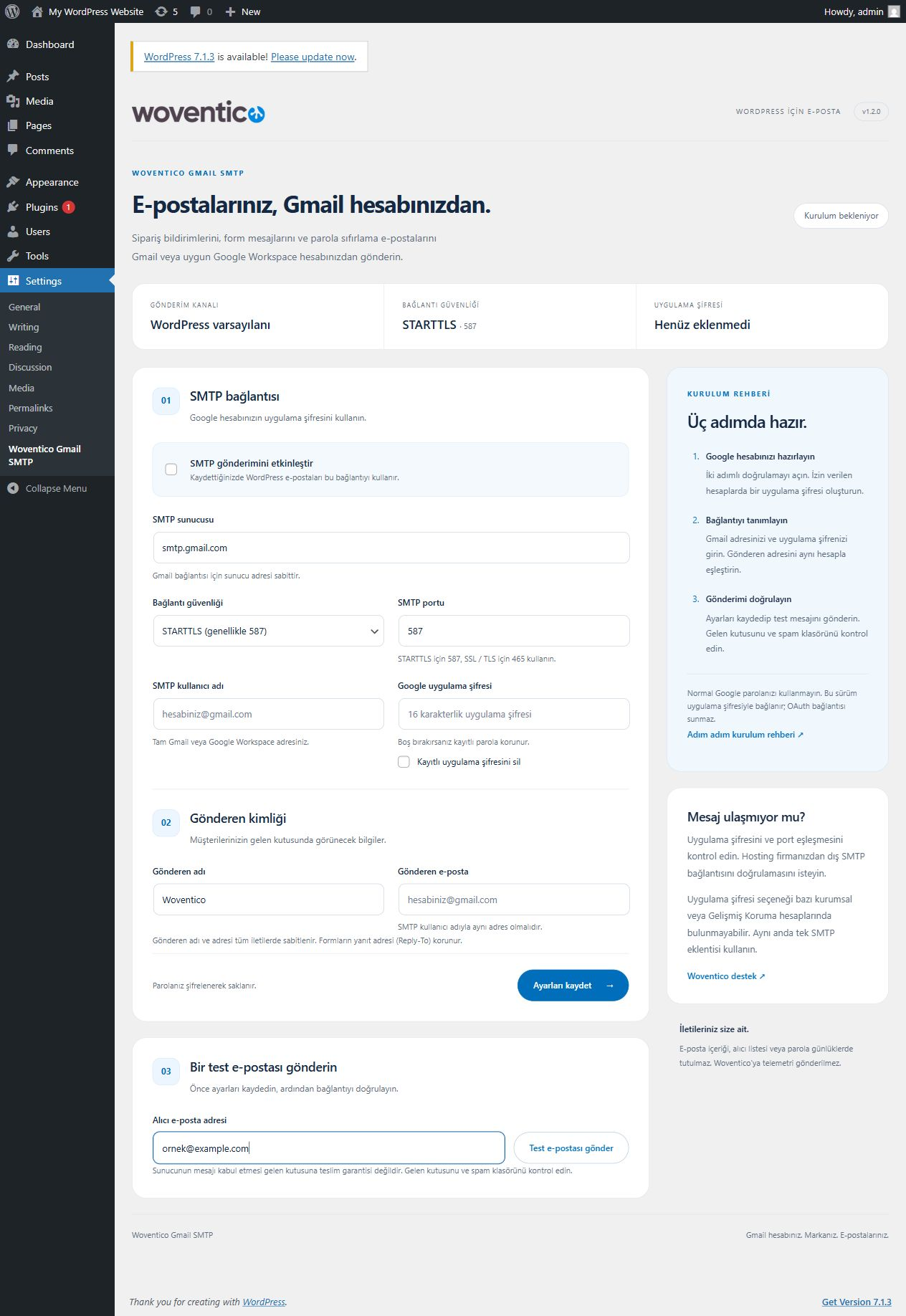Click the Collapse Menu arrow icon
The height and width of the screenshot is (1316, 906).
coord(13,488)
